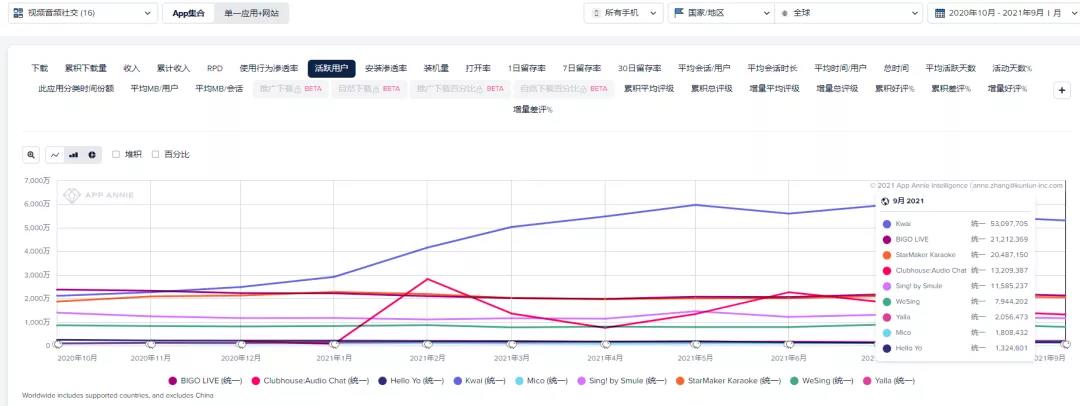Select the 累积下载量 metric tab

click(85, 68)
